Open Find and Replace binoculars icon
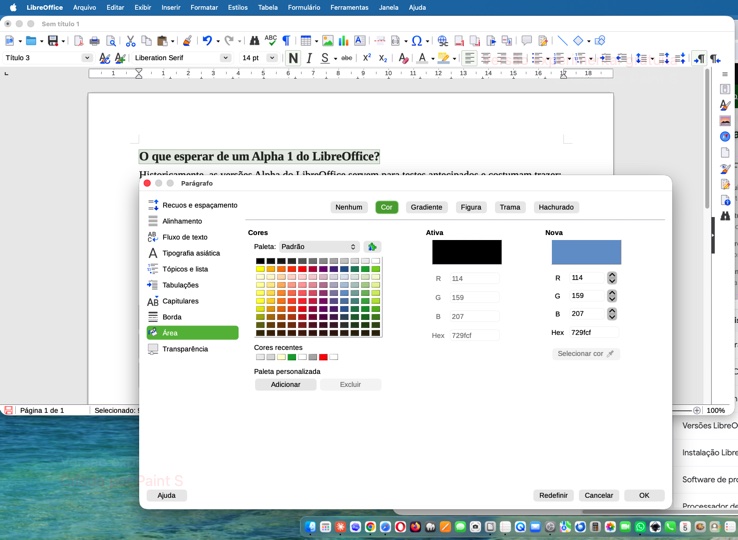 (x=255, y=41)
